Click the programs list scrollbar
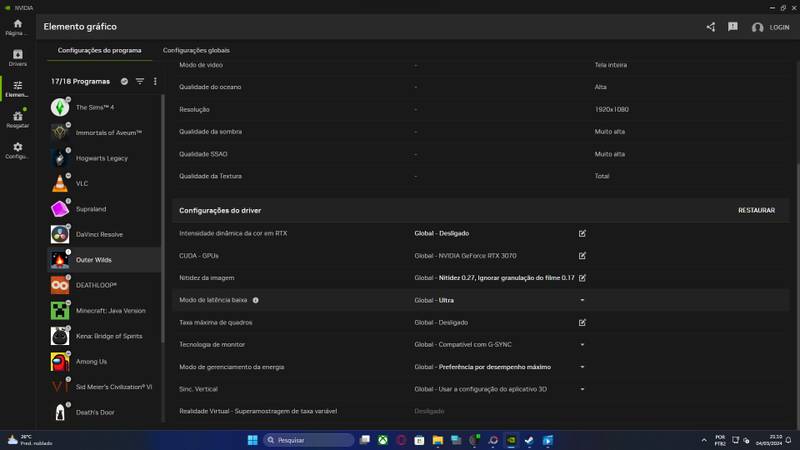Image resolution: width=800 pixels, height=450 pixels. coord(163,218)
